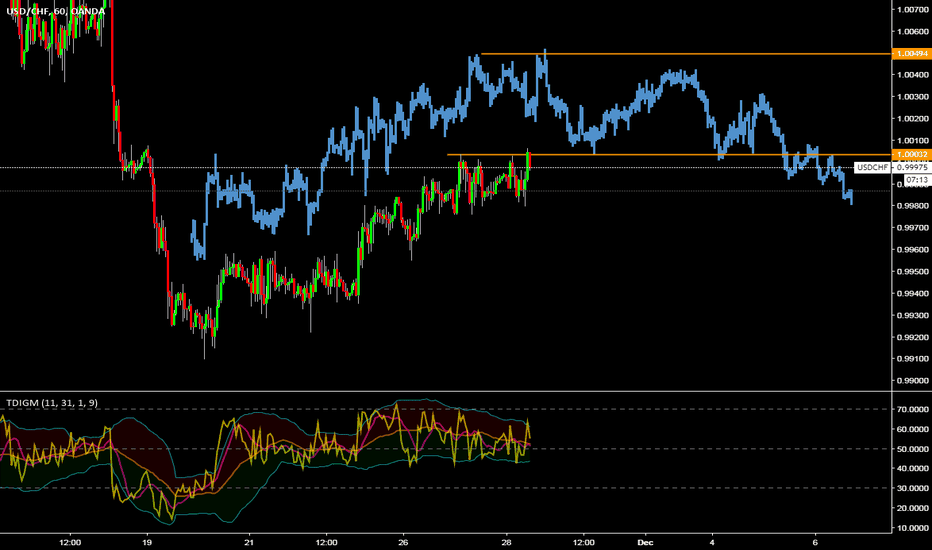Click the 19 date label on time axis

(147, 542)
